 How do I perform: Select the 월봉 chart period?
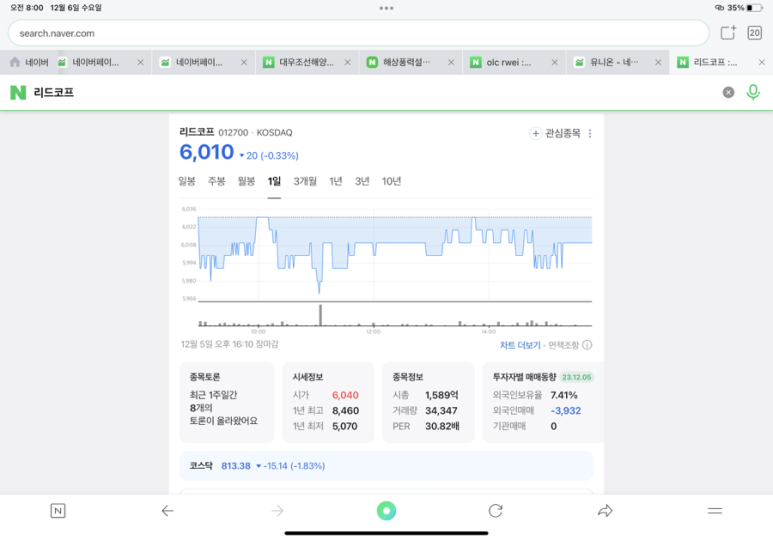(246, 181)
